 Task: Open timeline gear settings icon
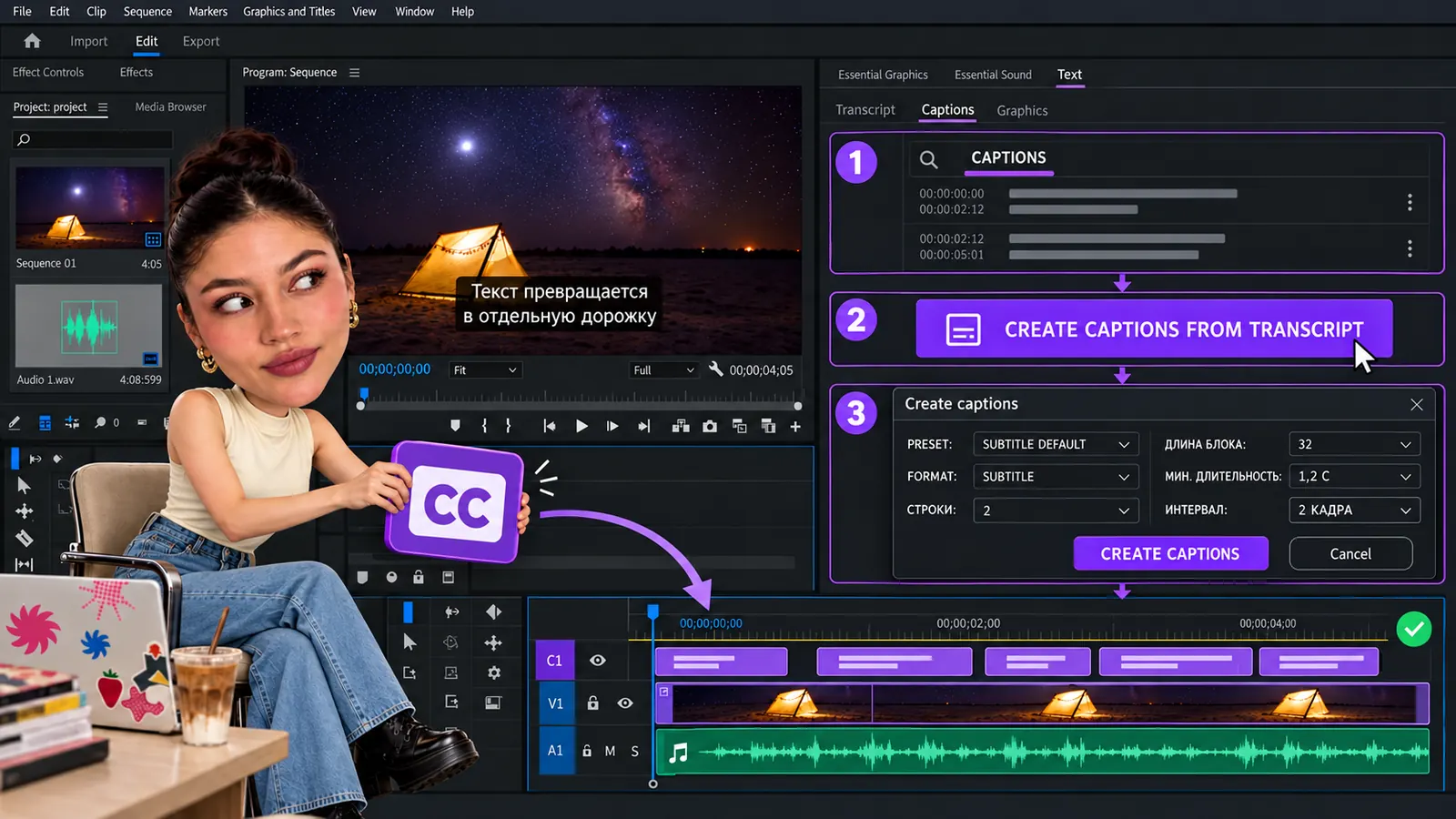494,672
